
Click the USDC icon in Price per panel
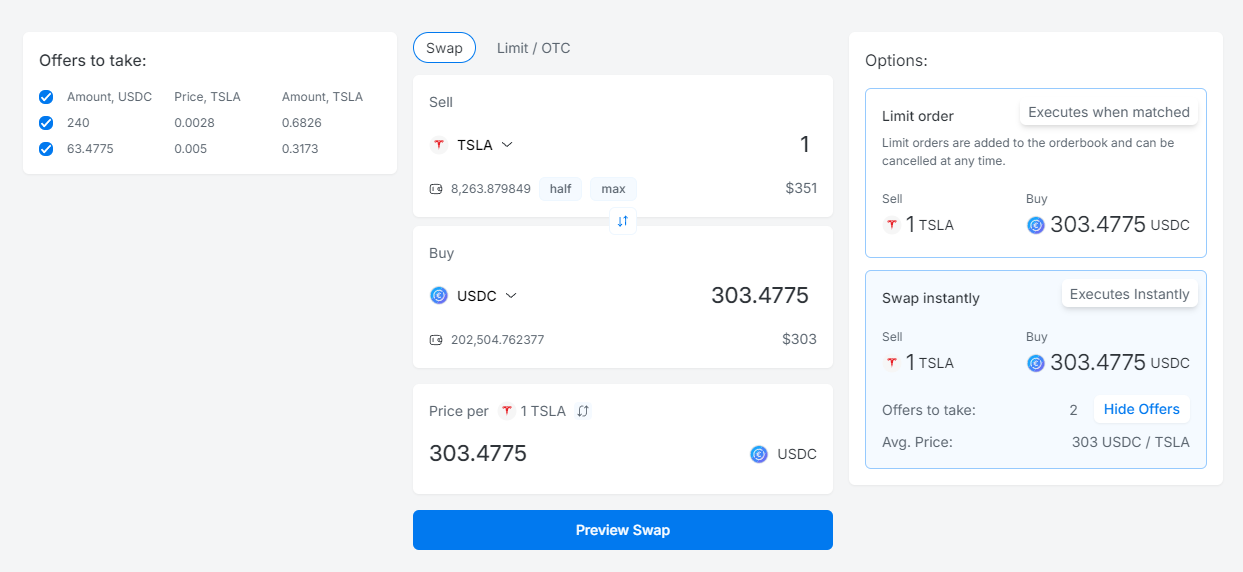[x=759, y=454]
